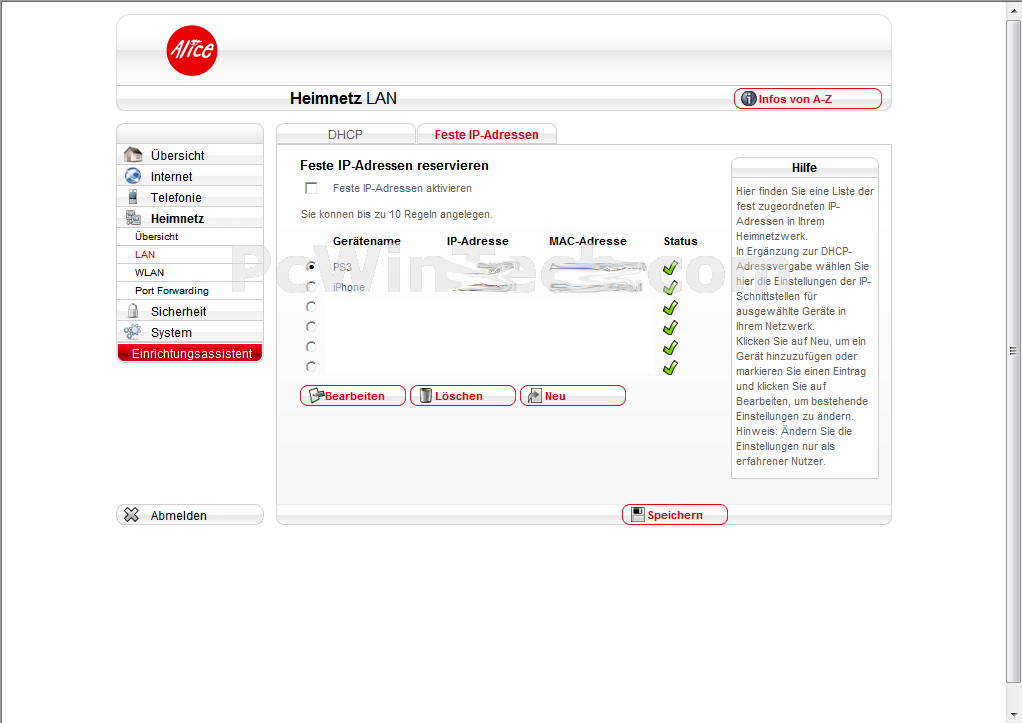Open the Port Forwarding submenu entry
The image size is (1022, 723).
pyautogui.click(x=190, y=291)
